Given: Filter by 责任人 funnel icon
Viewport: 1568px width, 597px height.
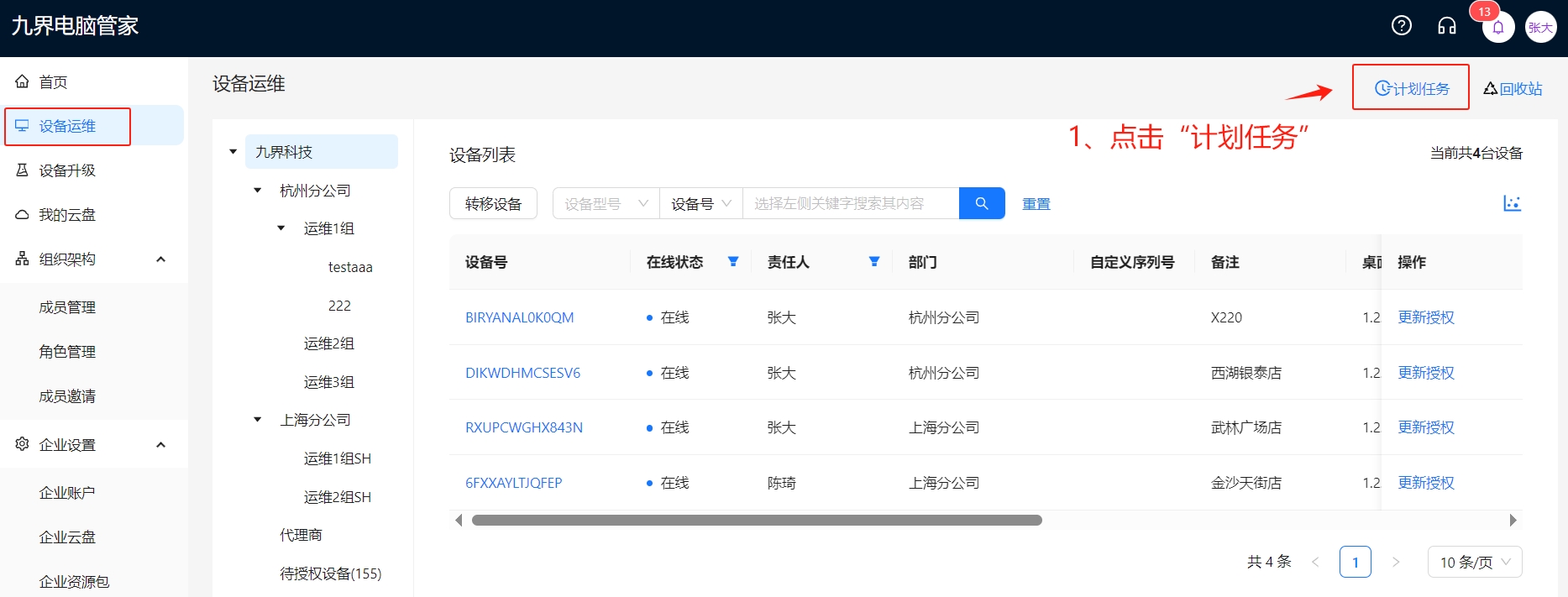Looking at the screenshot, I should (874, 262).
